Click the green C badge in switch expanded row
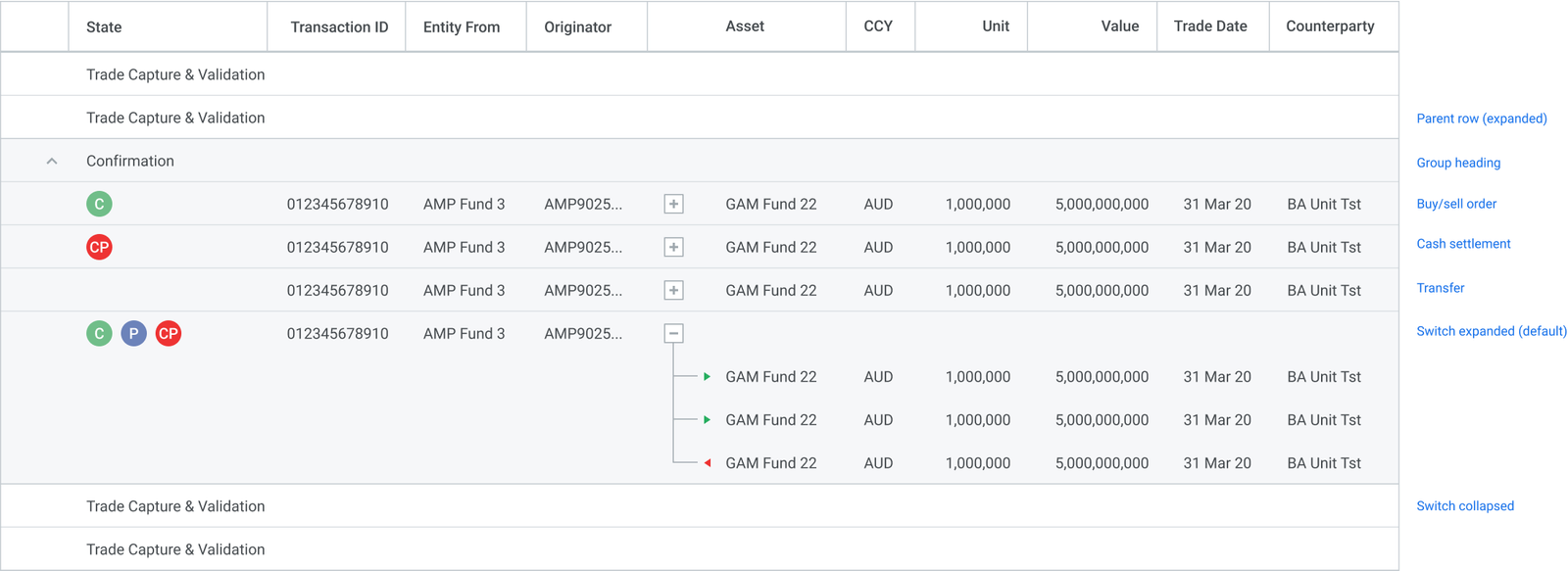Screen dimensions: 1568x571 click(99, 333)
